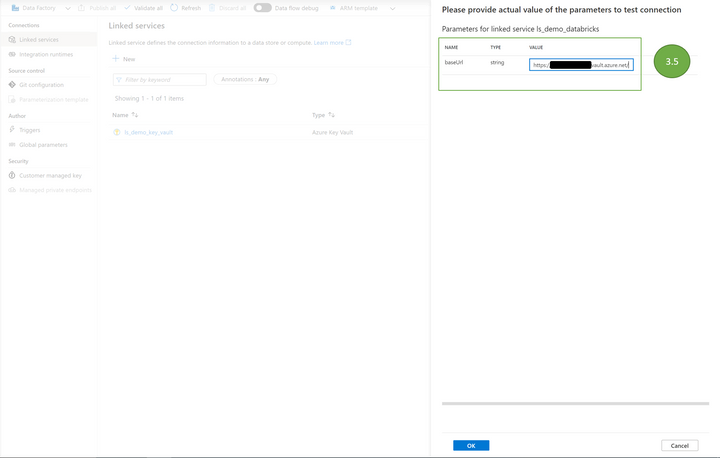Viewport: 720px width, 458px height.
Task: Open the Annotations : Any filter
Action: [x=245, y=79]
